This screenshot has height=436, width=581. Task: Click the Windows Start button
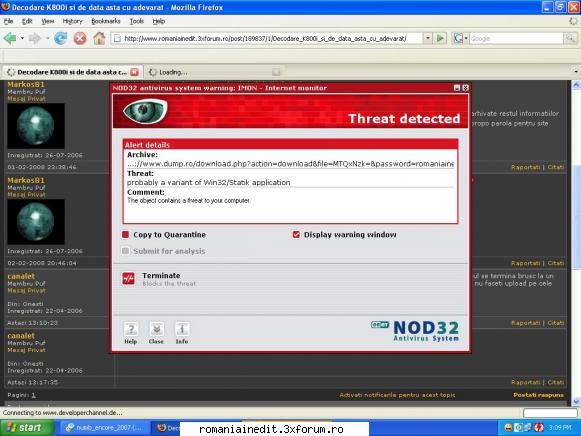26,427
